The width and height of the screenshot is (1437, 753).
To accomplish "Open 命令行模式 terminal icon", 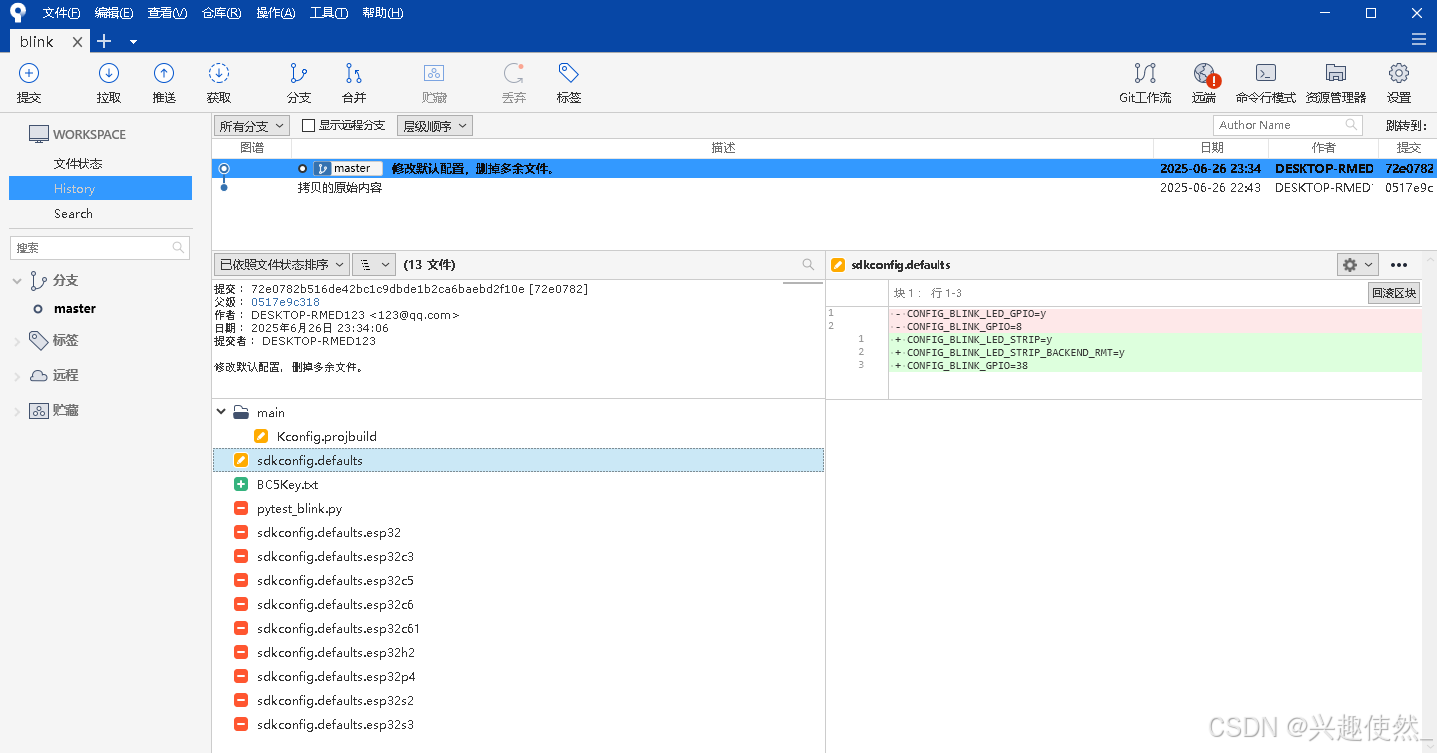I will click(1266, 73).
